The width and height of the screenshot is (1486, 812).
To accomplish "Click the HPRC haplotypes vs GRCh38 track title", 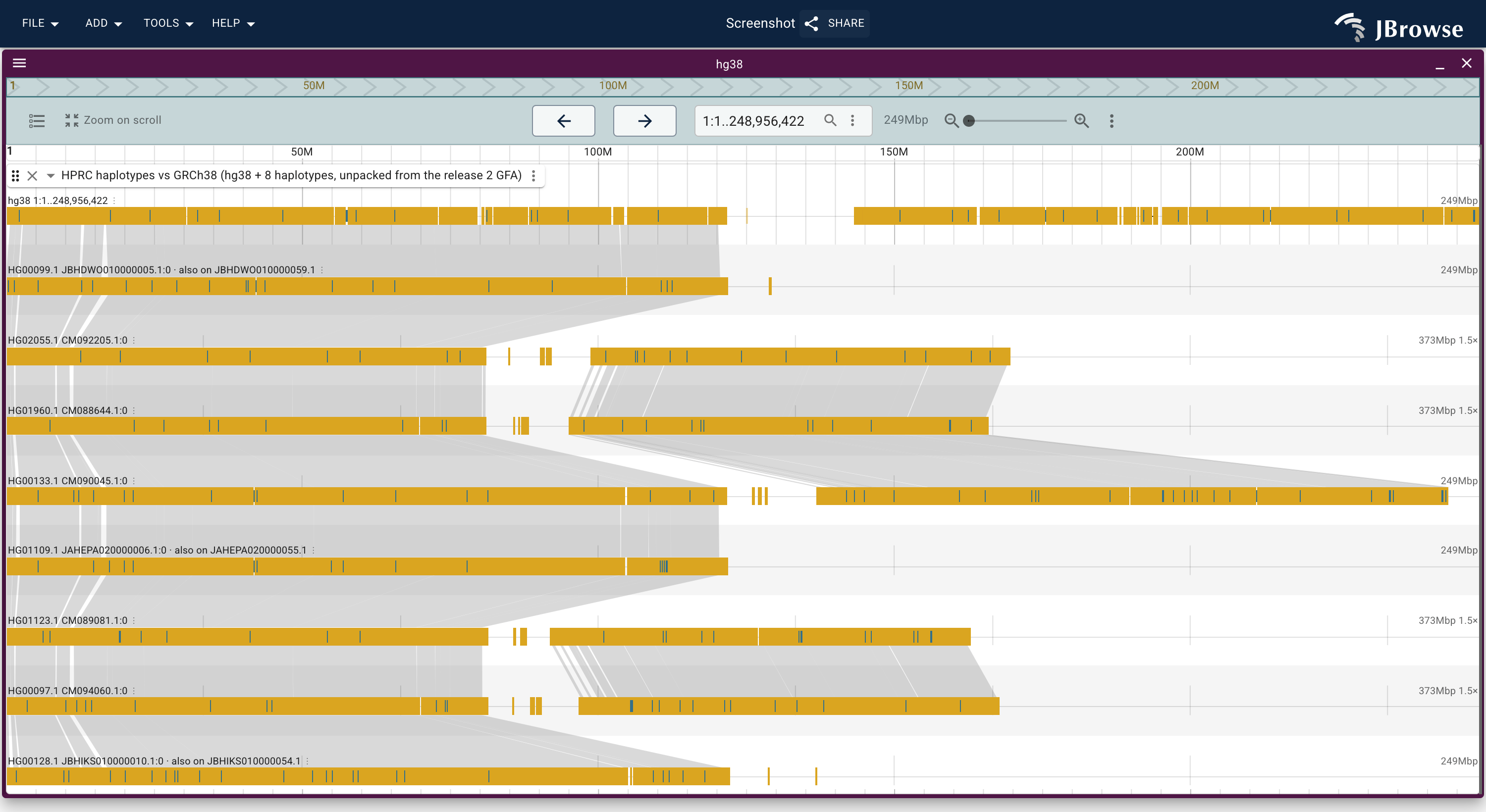I will pyautogui.click(x=291, y=175).
